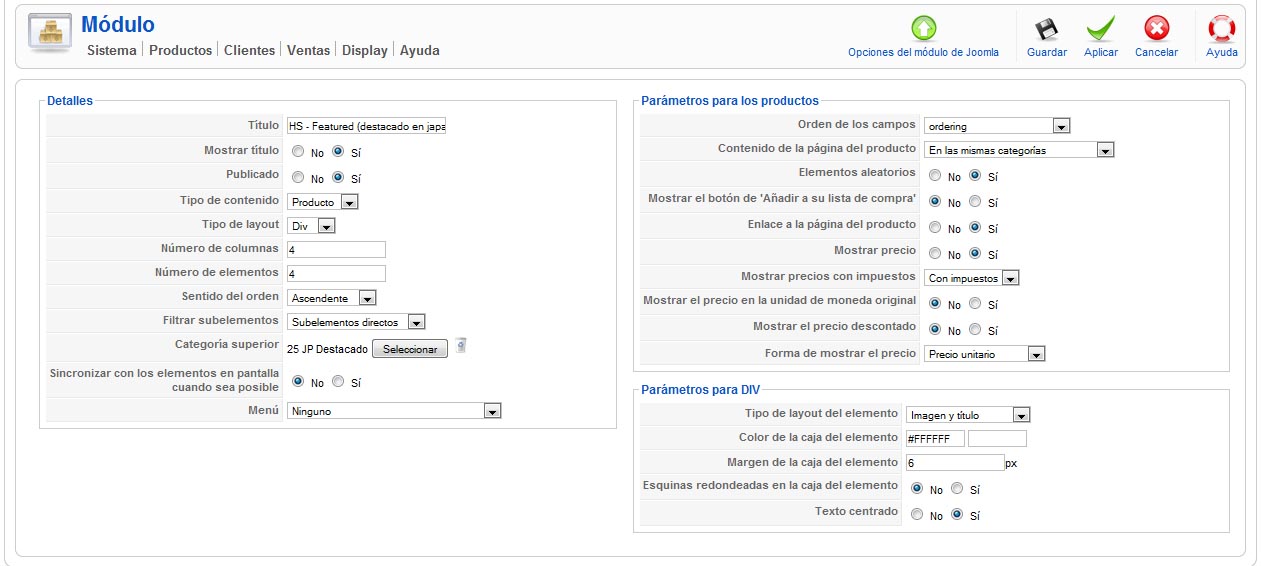Click the Opciones del módulo de Joomla link
1261x566 pixels.
click(923, 52)
